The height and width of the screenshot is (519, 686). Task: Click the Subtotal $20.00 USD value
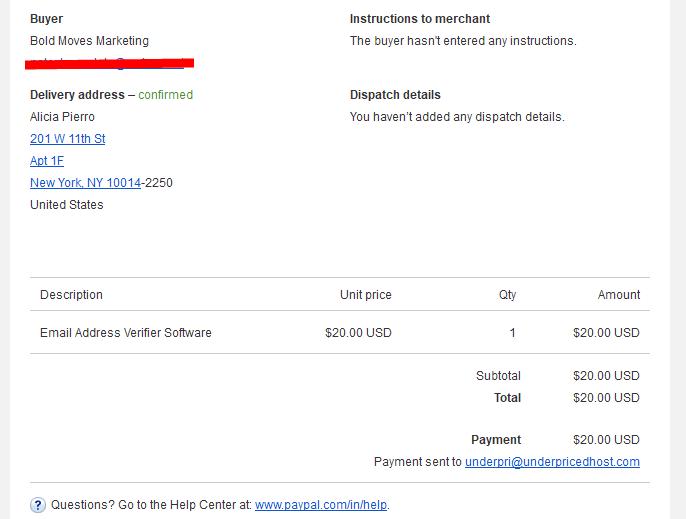click(606, 375)
